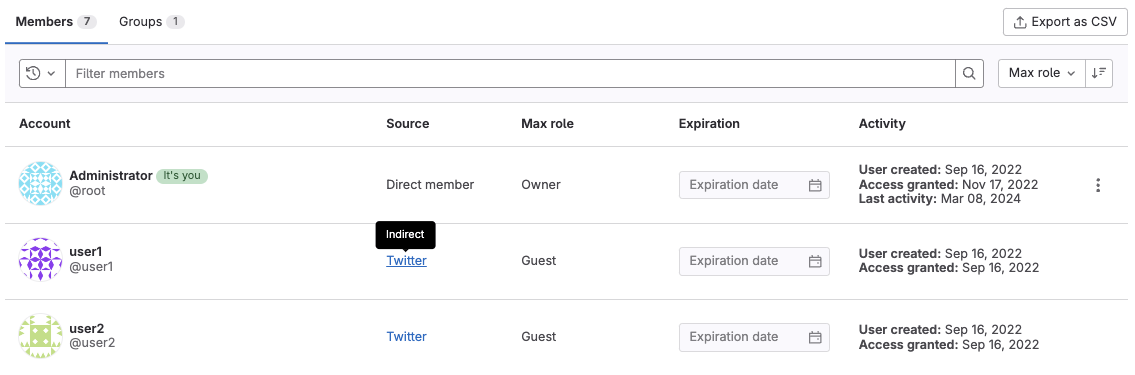Image resolution: width=1135 pixels, height=375 pixels.
Task: Open user1's Twitter source link
Action: [x=406, y=261]
